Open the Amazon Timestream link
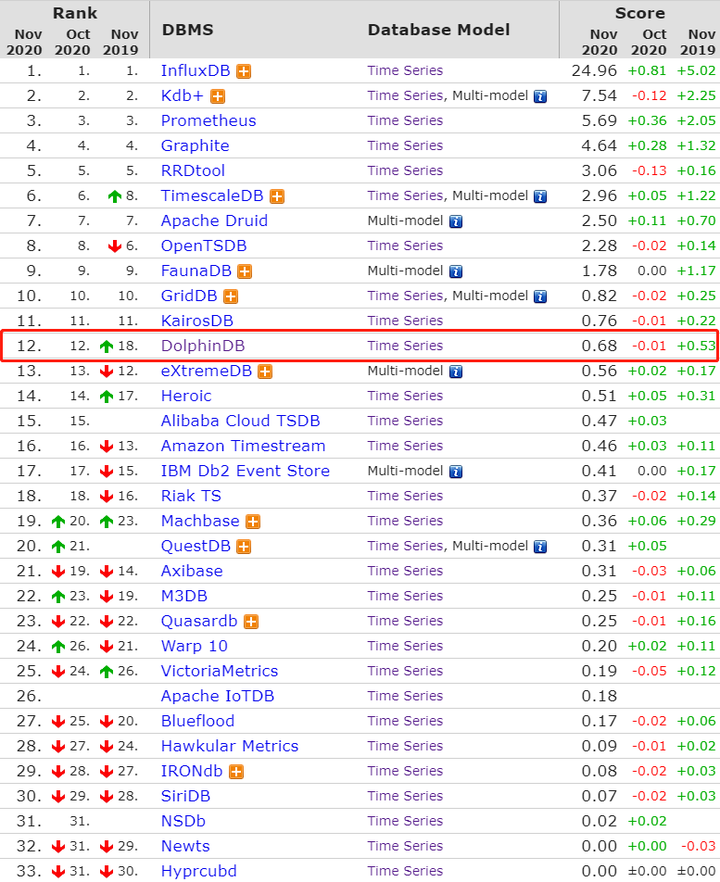Viewport: 720px width, 882px height. click(x=243, y=446)
